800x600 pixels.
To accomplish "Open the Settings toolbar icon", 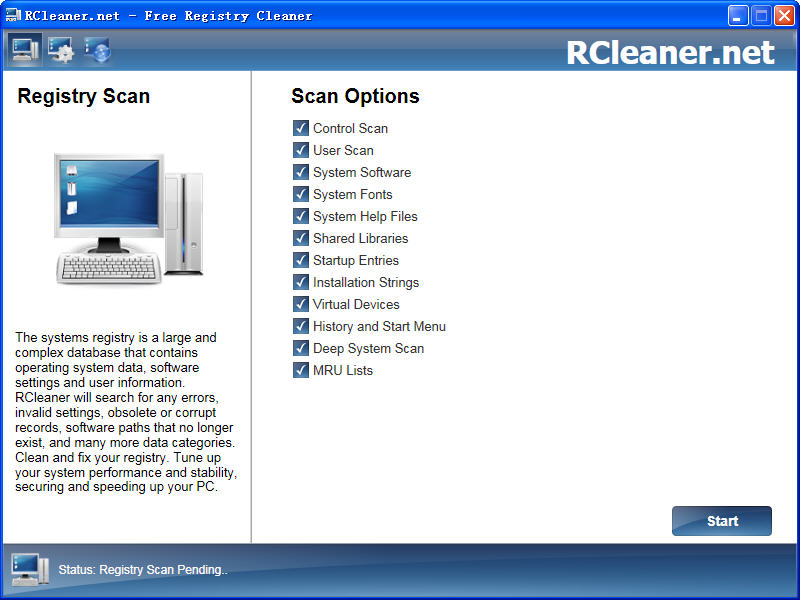I will [59, 48].
